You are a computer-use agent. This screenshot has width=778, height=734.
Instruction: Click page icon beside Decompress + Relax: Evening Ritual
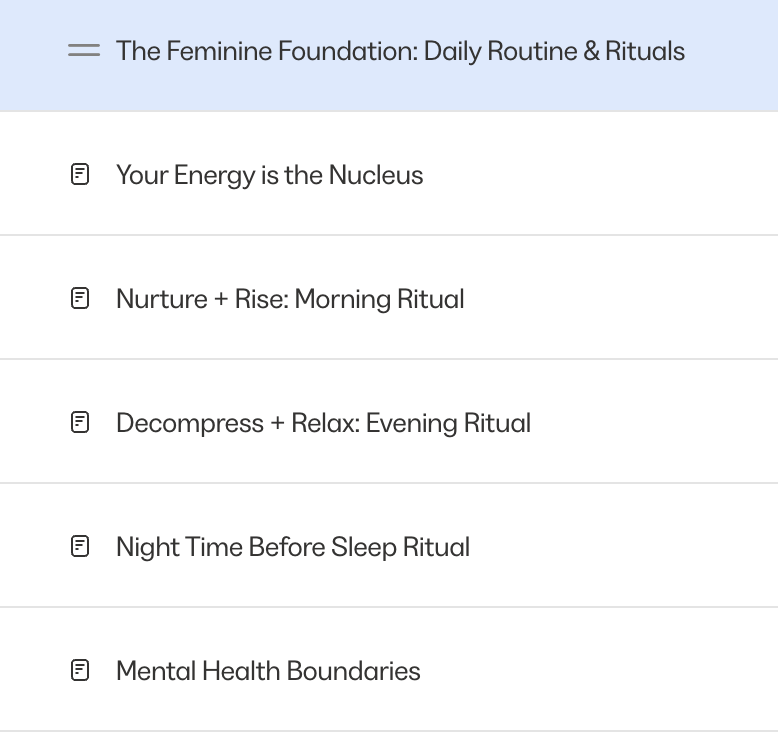click(x=80, y=423)
